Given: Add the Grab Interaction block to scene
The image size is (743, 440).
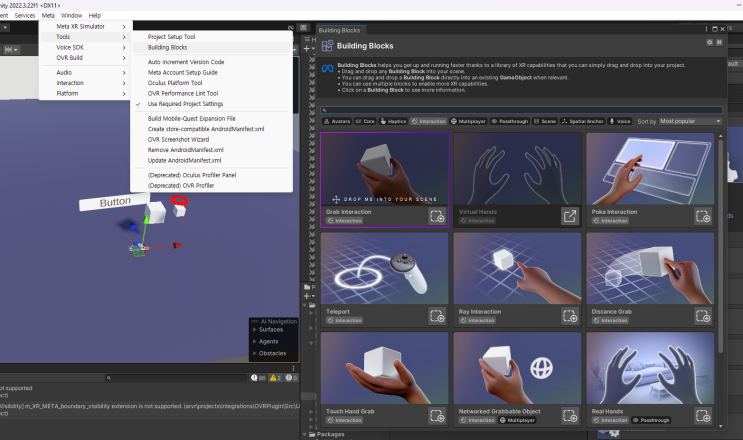Looking at the screenshot, I should click(437, 216).
